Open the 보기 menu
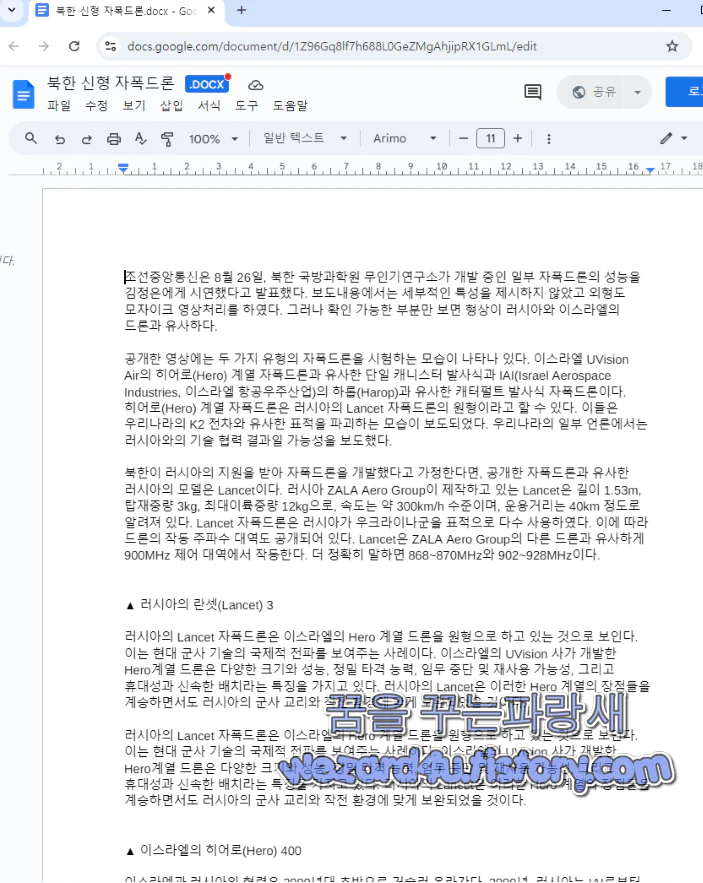The width and height of the screenshot is (703, 883). pyautogui.click(x=134, y=105)
